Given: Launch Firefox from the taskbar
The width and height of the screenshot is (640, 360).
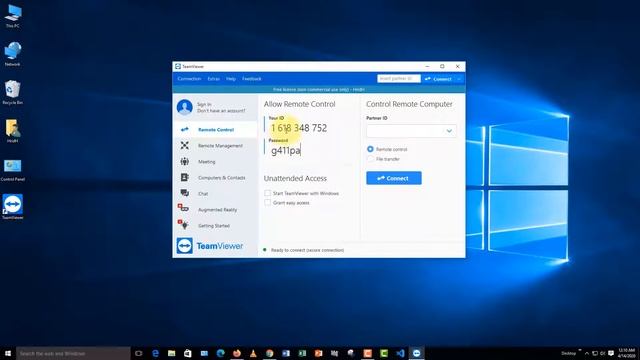Looking at the screenshot, I should 237,353.
